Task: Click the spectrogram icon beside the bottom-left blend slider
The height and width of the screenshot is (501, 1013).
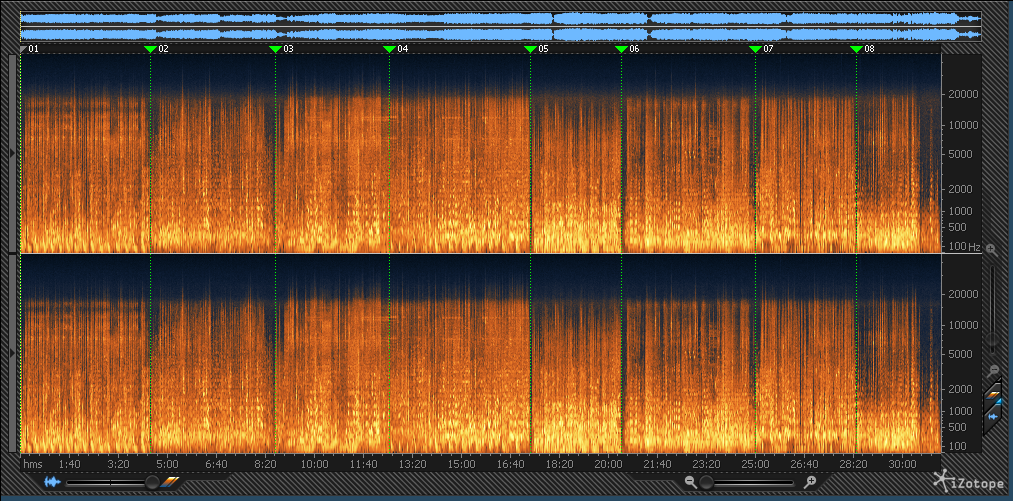Action: [171, 482]
